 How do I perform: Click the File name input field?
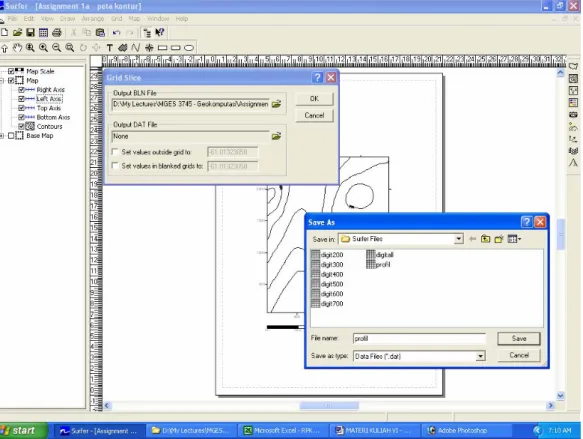coord(419,339)
